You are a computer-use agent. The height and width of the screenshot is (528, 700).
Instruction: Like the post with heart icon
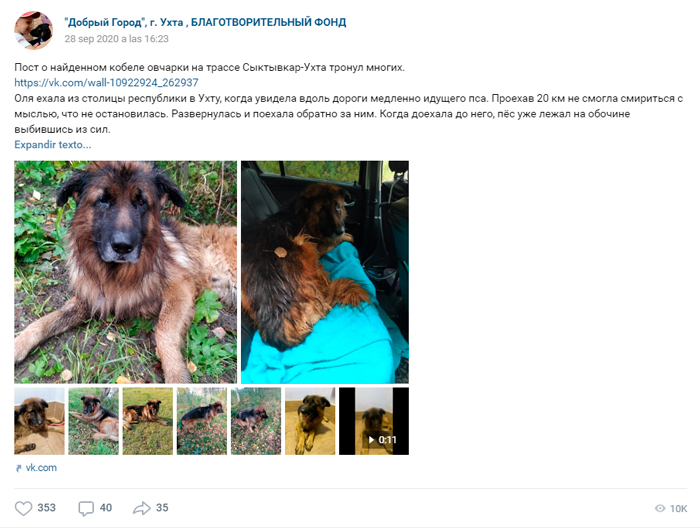pyautogui.click(x=23, y=508)
